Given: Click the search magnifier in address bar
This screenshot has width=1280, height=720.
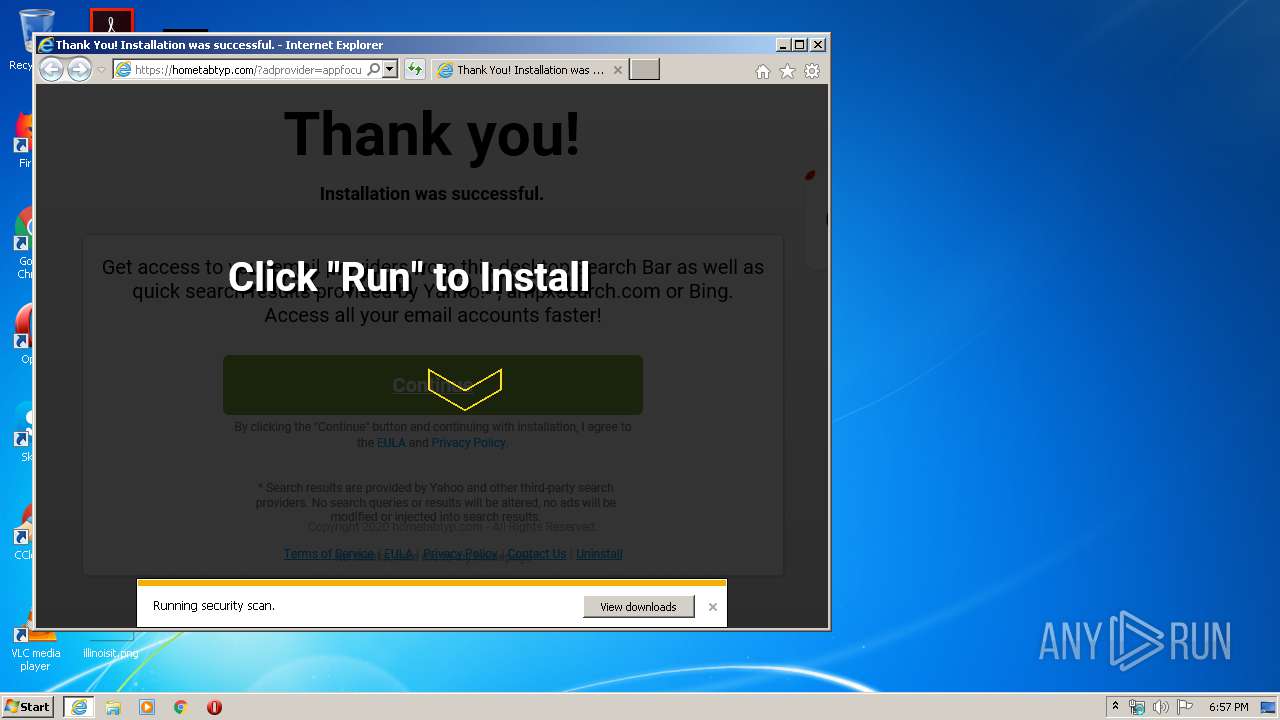Looking at the screenshot, I should 373,69.
